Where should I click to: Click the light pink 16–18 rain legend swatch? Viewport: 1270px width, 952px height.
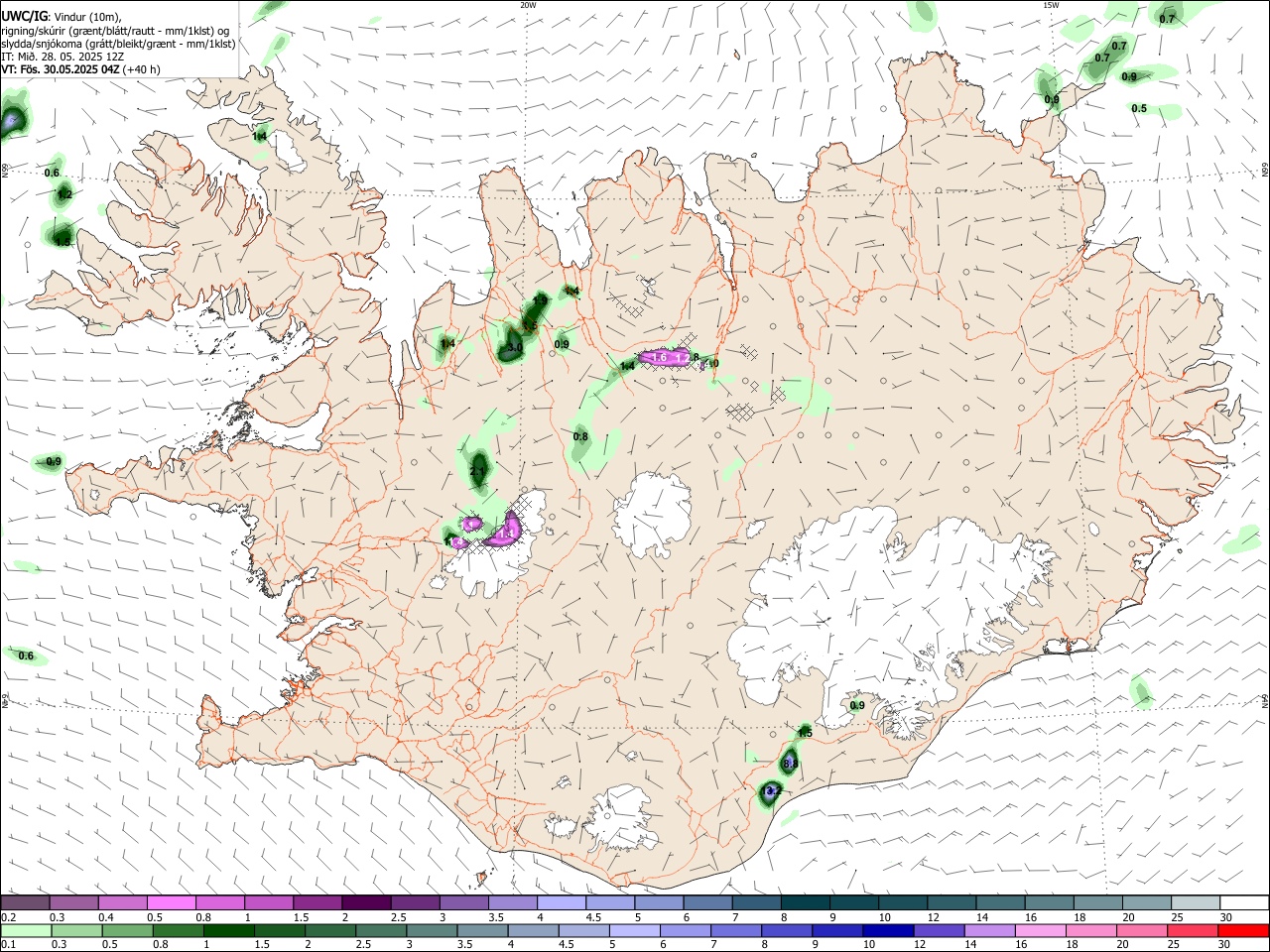[1041, 930]
